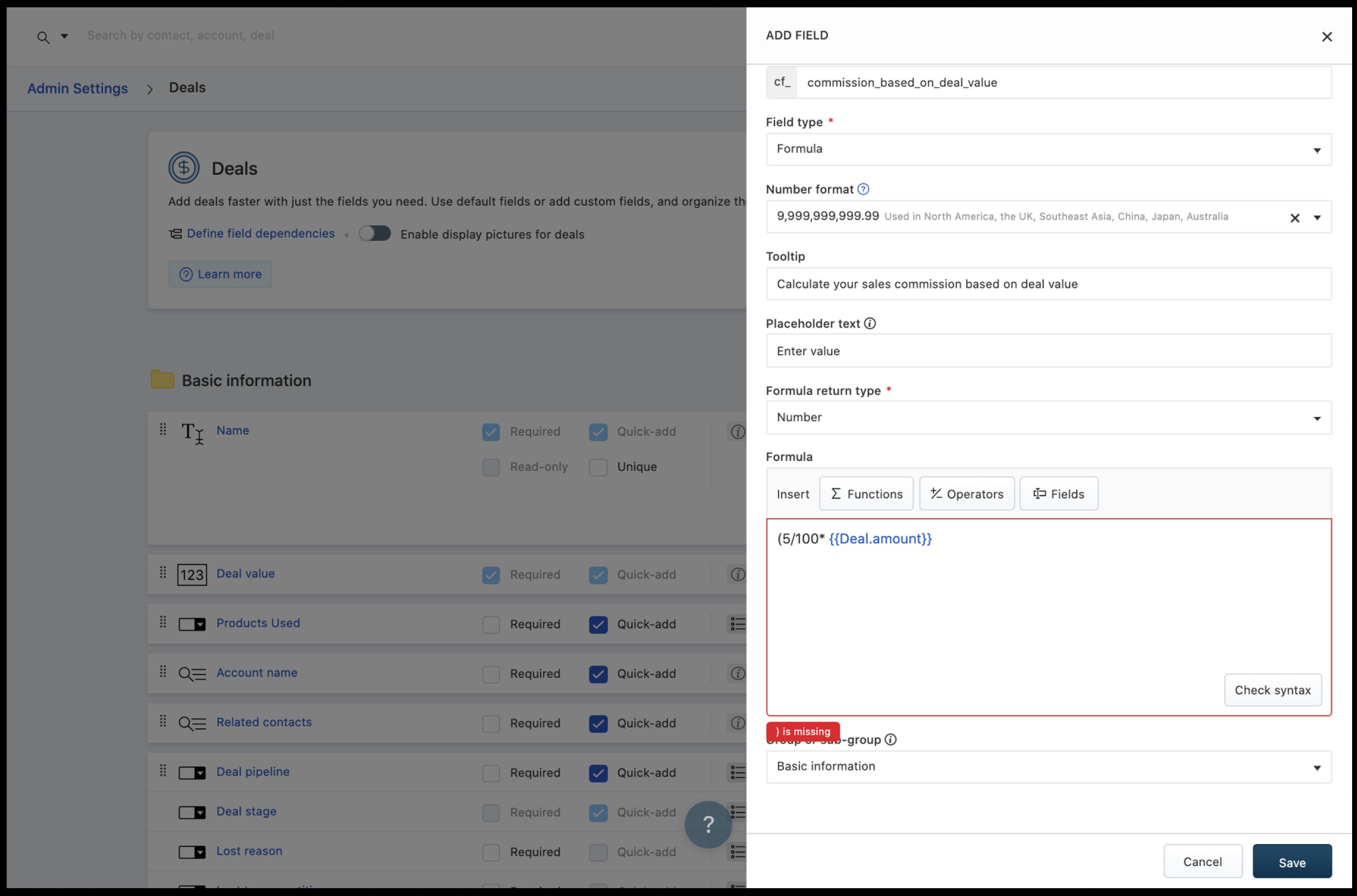Open the Operators insert menu
The height and width of the screenshot is (896, 1357).
(967, 494)
